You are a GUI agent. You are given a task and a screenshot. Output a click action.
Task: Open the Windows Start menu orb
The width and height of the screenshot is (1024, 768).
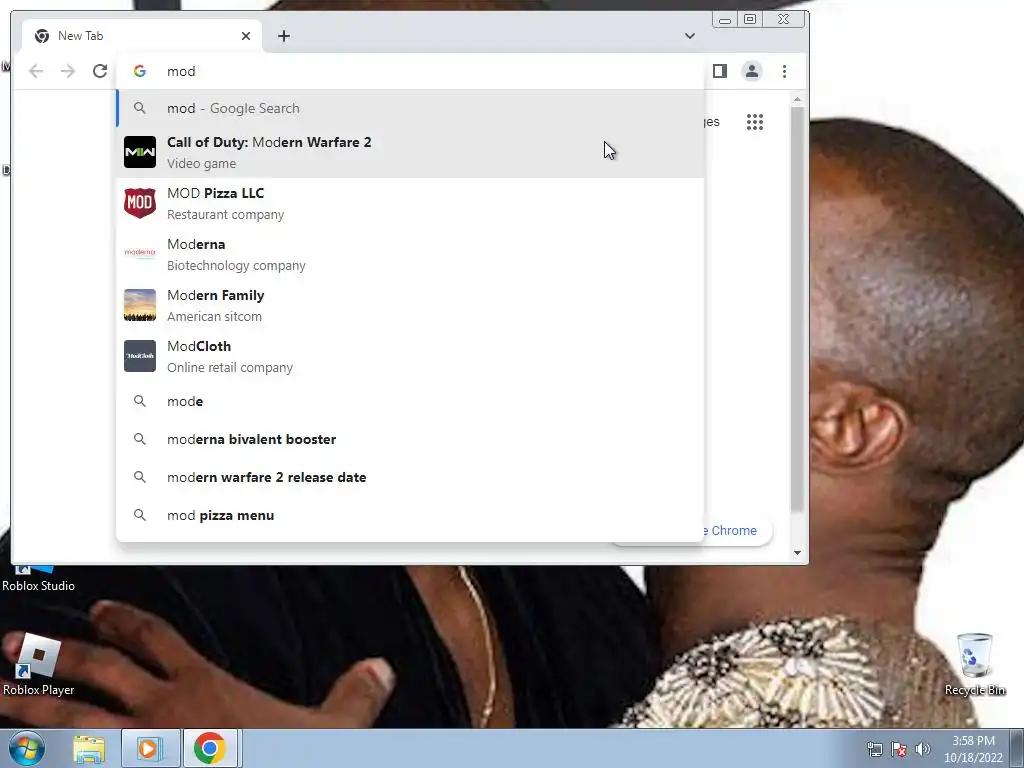pos(27,748)
